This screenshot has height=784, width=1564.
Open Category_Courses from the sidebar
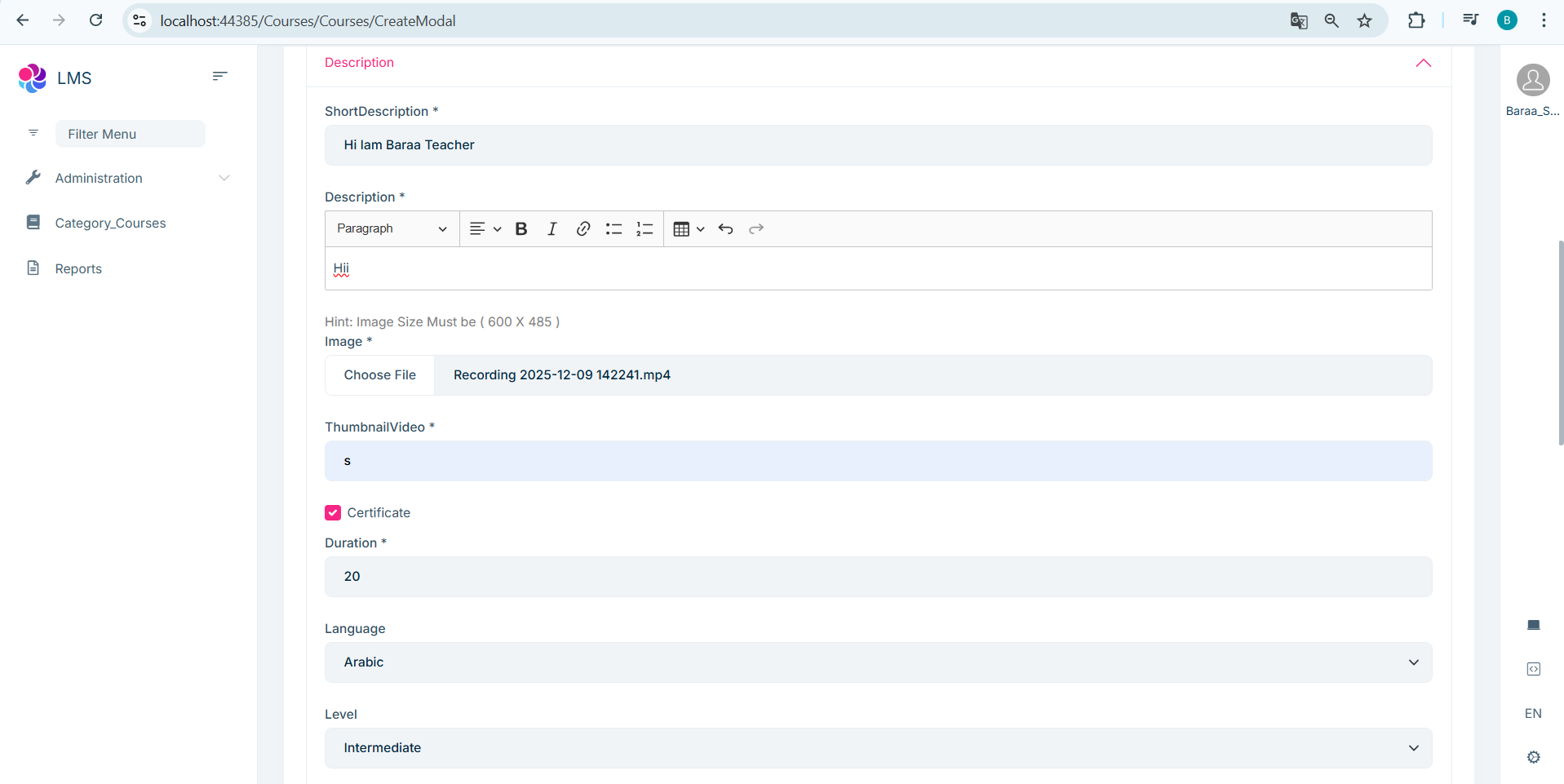[110, 223]
